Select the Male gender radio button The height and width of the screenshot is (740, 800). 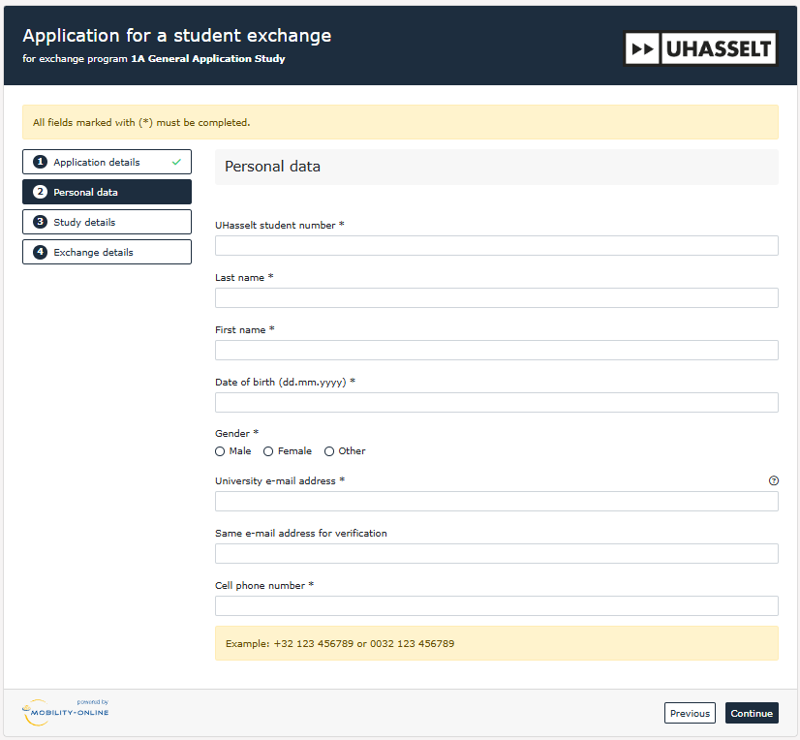point(221,451)
